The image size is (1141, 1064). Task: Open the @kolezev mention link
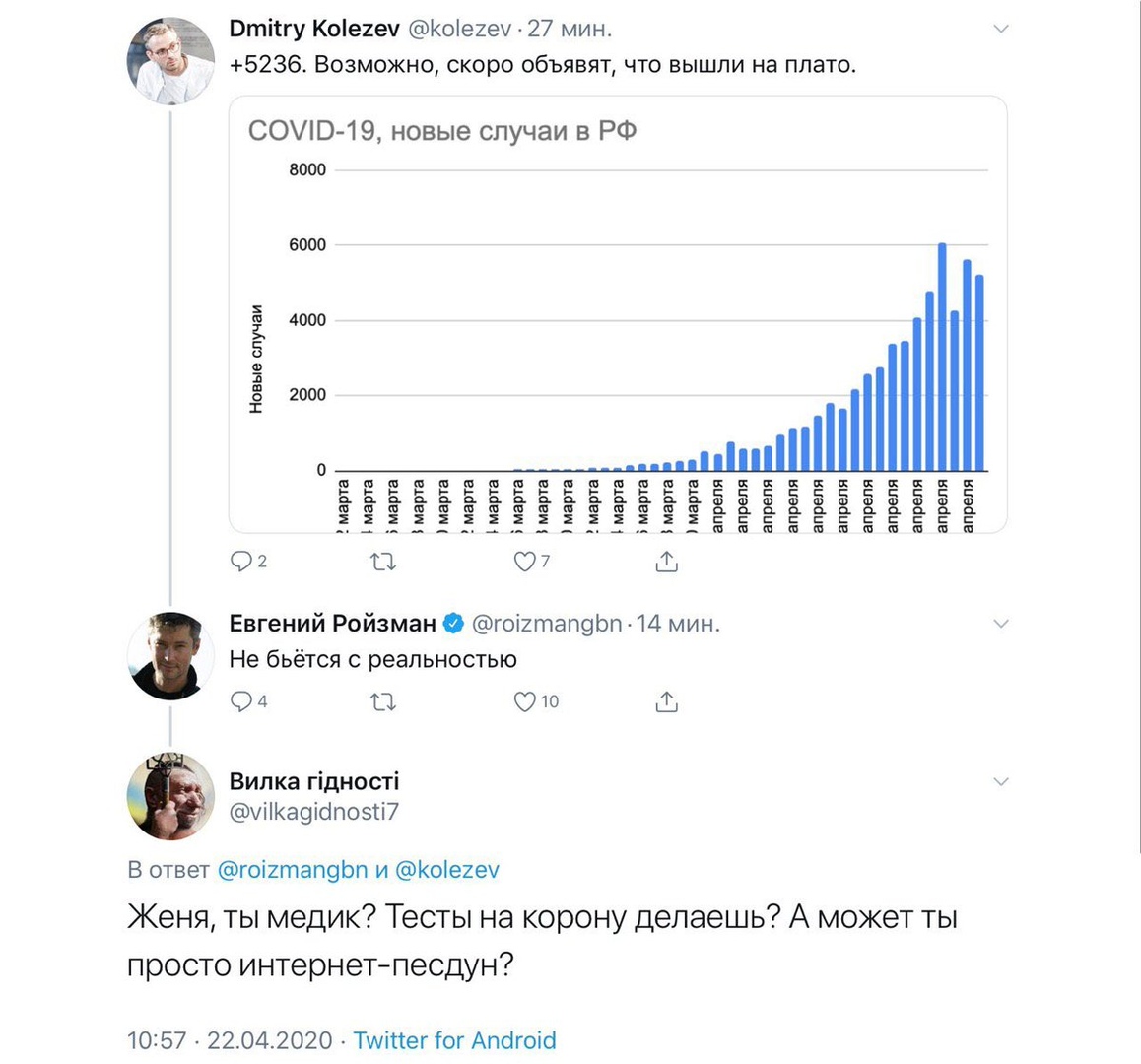[x=446, y=870]
